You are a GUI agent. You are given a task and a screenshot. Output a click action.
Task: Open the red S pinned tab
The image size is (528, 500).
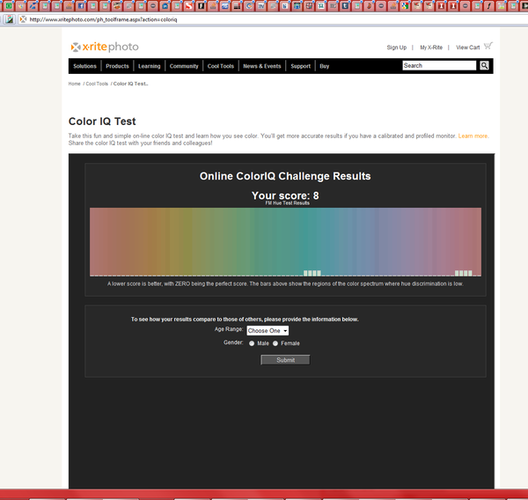(189, 6)
